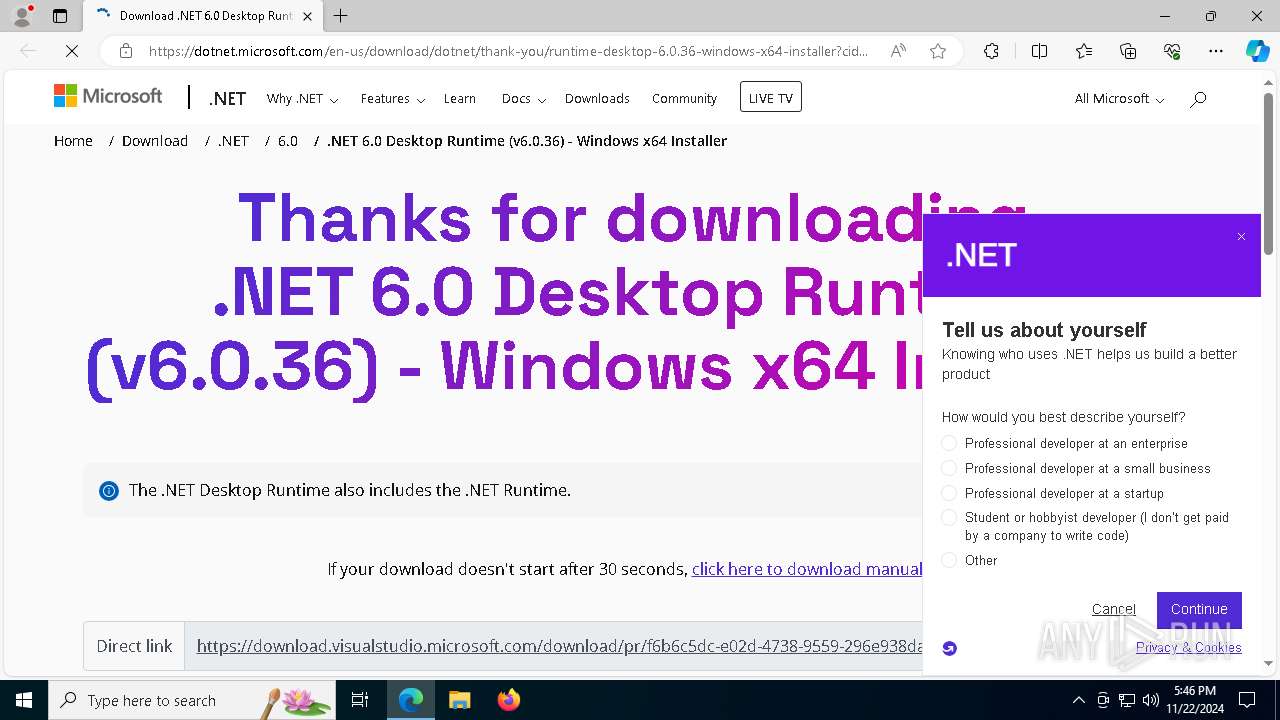Open the Microsoft logo link

[x=108, y=96]
